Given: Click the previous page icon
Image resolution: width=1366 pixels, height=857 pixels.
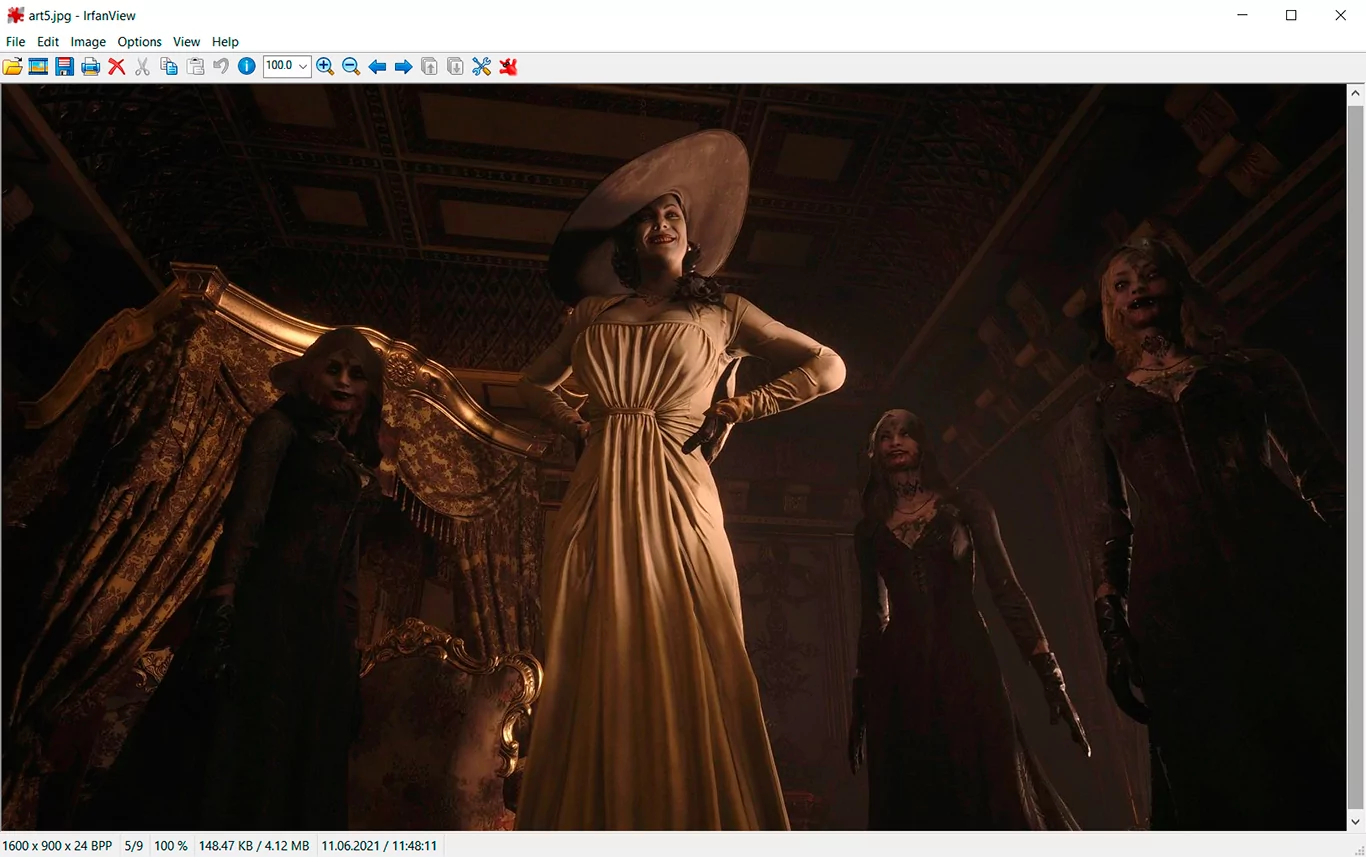Looking at the screenshot, I should click(x=429, y=67).
